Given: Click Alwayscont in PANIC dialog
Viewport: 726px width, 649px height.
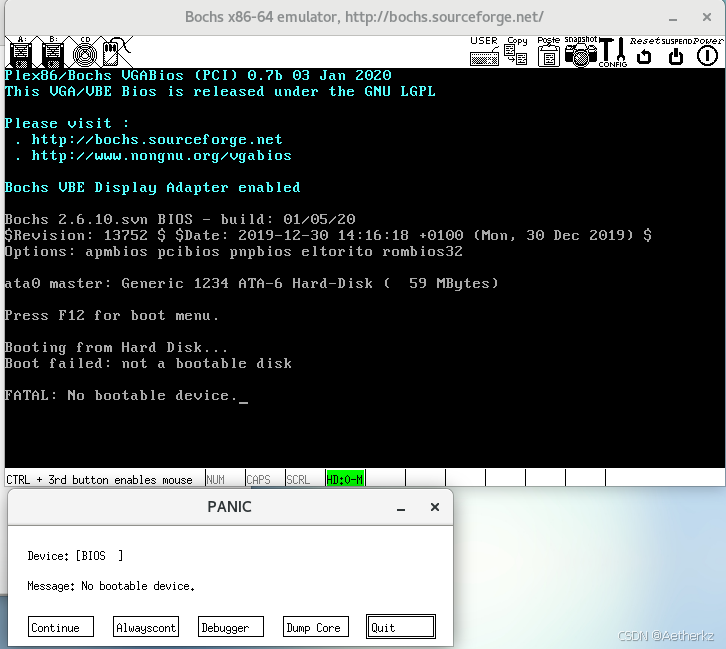Looking at the screenshot, I should click(146, 627).
